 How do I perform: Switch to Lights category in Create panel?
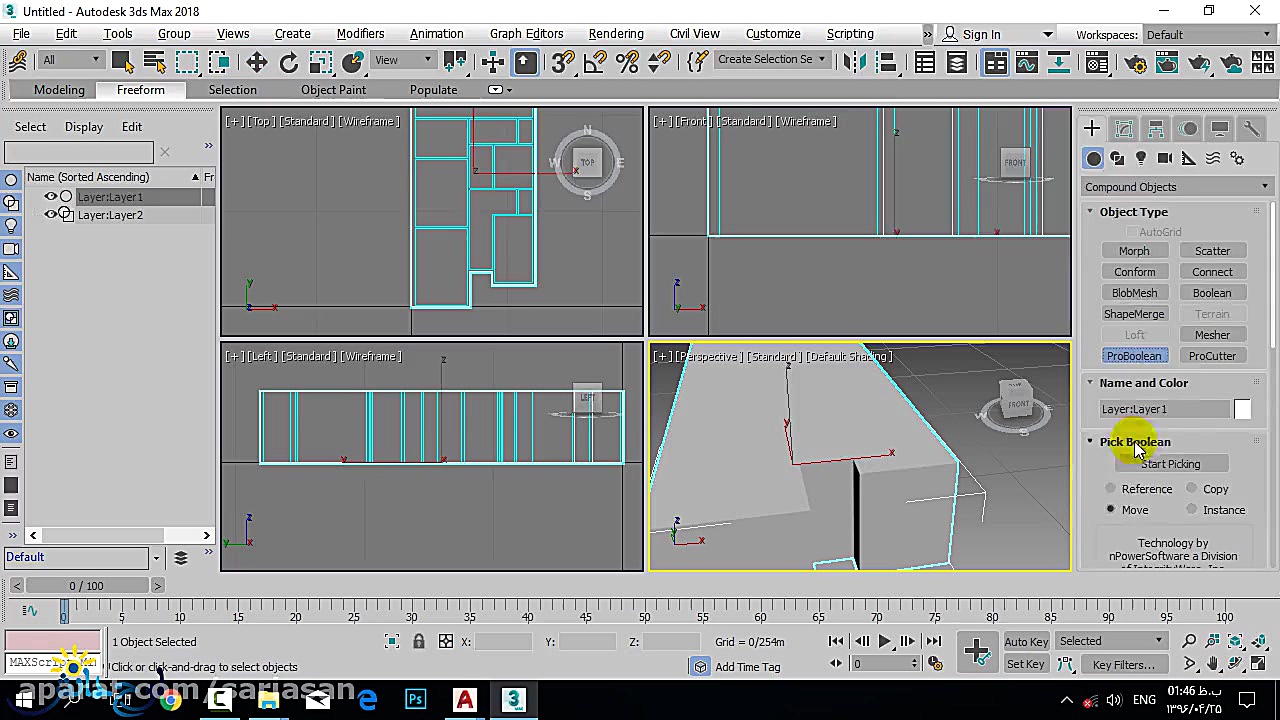[1141, 159]
